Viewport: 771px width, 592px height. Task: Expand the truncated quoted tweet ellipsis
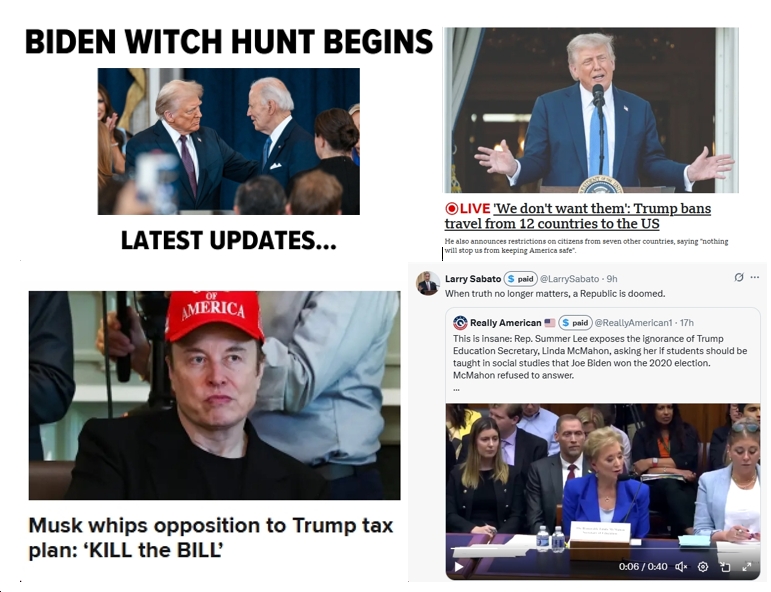click(456, 389)
